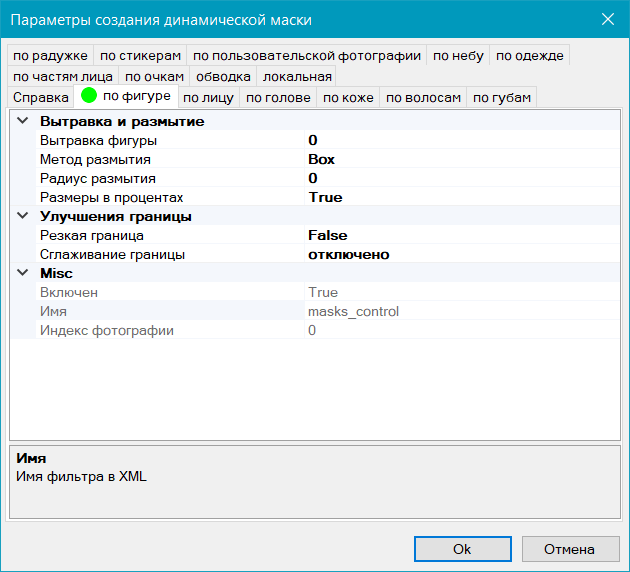This screenshot has width=630, height=572.
Task: Close the dialog with the X button
Action: click(x=607, y=19)
